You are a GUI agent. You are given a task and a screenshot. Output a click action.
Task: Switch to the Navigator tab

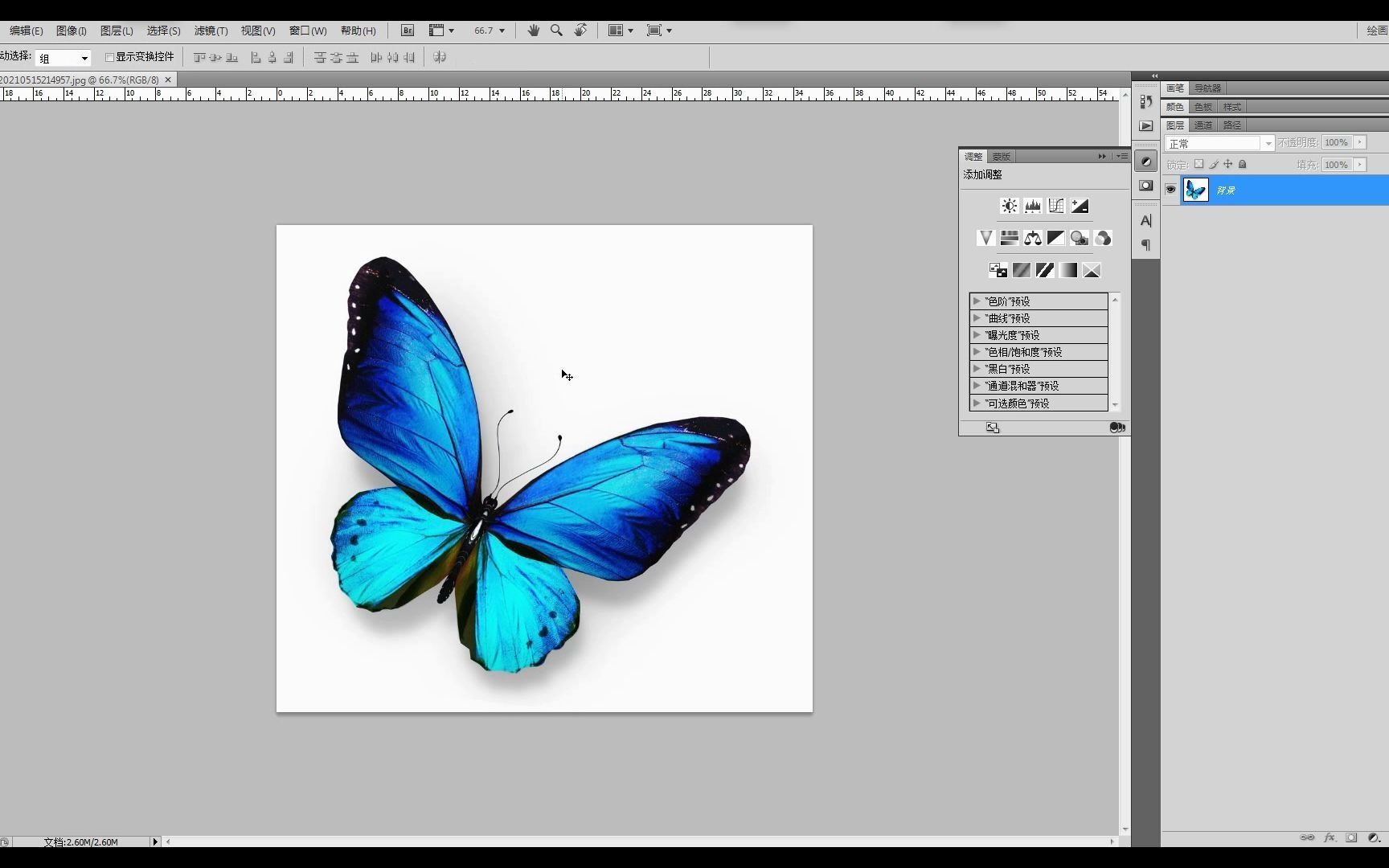[x=1207, y=88]
